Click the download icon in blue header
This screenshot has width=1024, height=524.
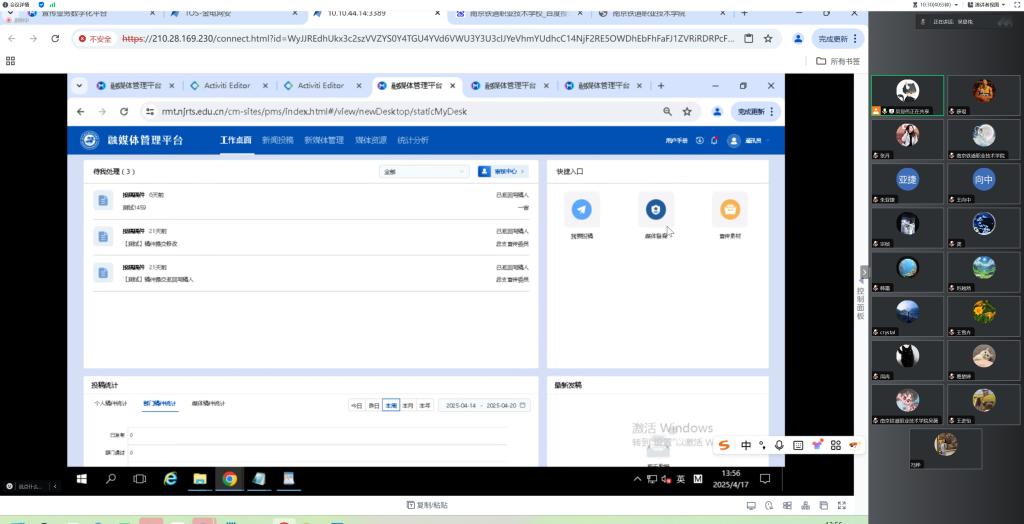[700, 140]
